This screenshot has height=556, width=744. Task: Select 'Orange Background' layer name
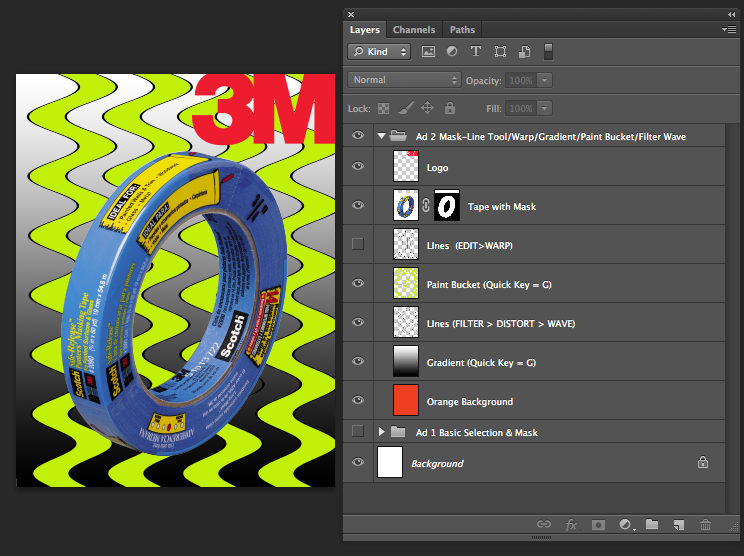point(470,402)
